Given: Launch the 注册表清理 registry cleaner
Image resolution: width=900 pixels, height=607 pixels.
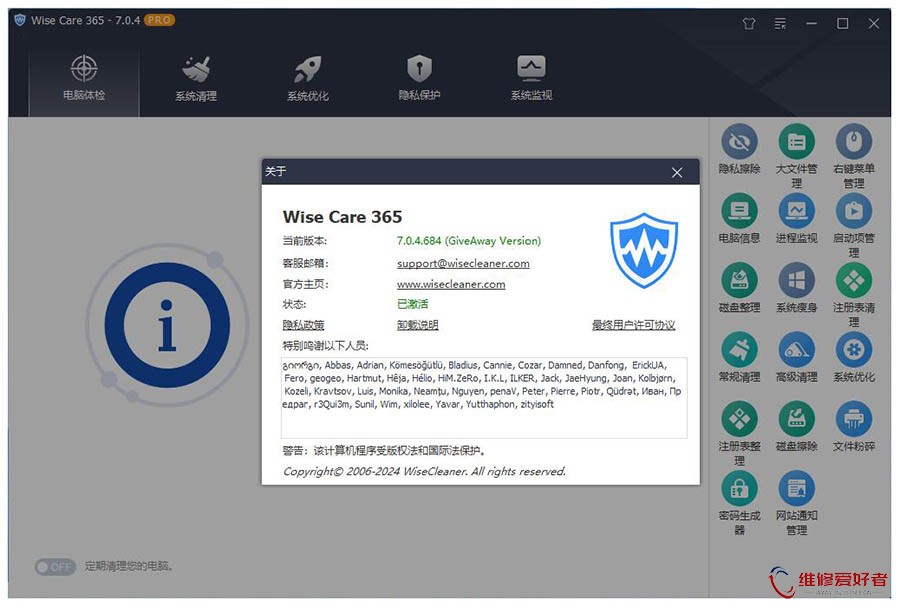Looking at the screenshot, I should 854,294.
